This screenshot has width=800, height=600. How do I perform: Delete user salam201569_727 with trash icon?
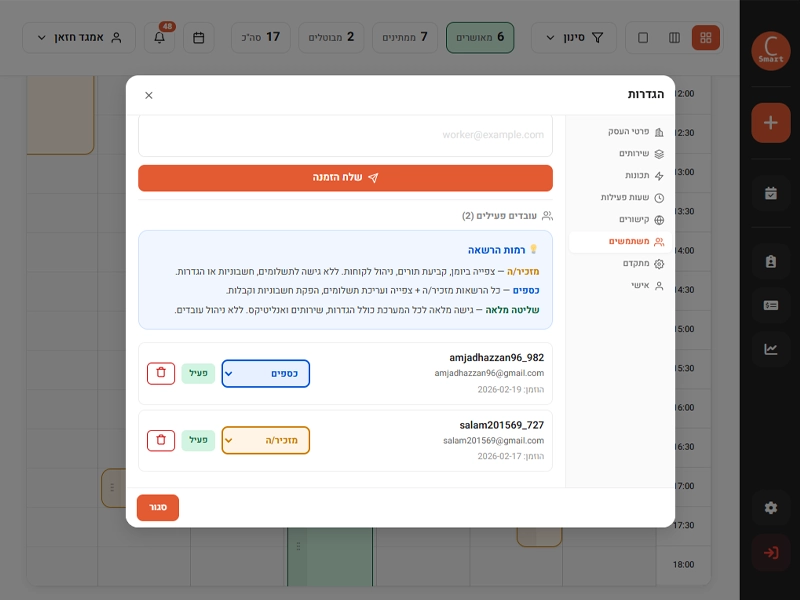pyautogui.click(x=161, y=440)
